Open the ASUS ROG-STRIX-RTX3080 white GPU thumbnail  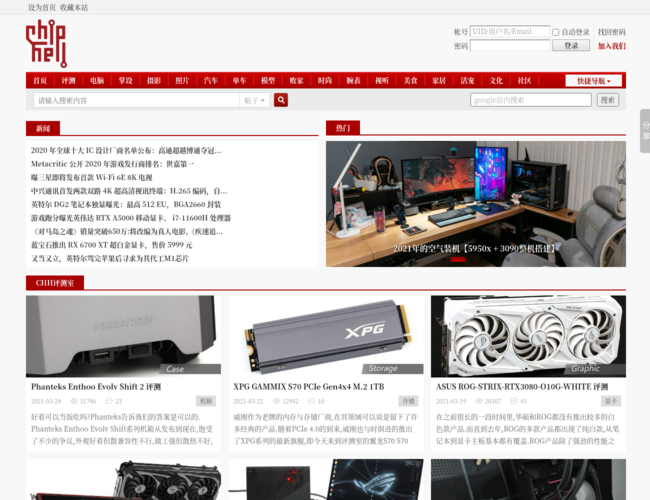tap(528, 335)
